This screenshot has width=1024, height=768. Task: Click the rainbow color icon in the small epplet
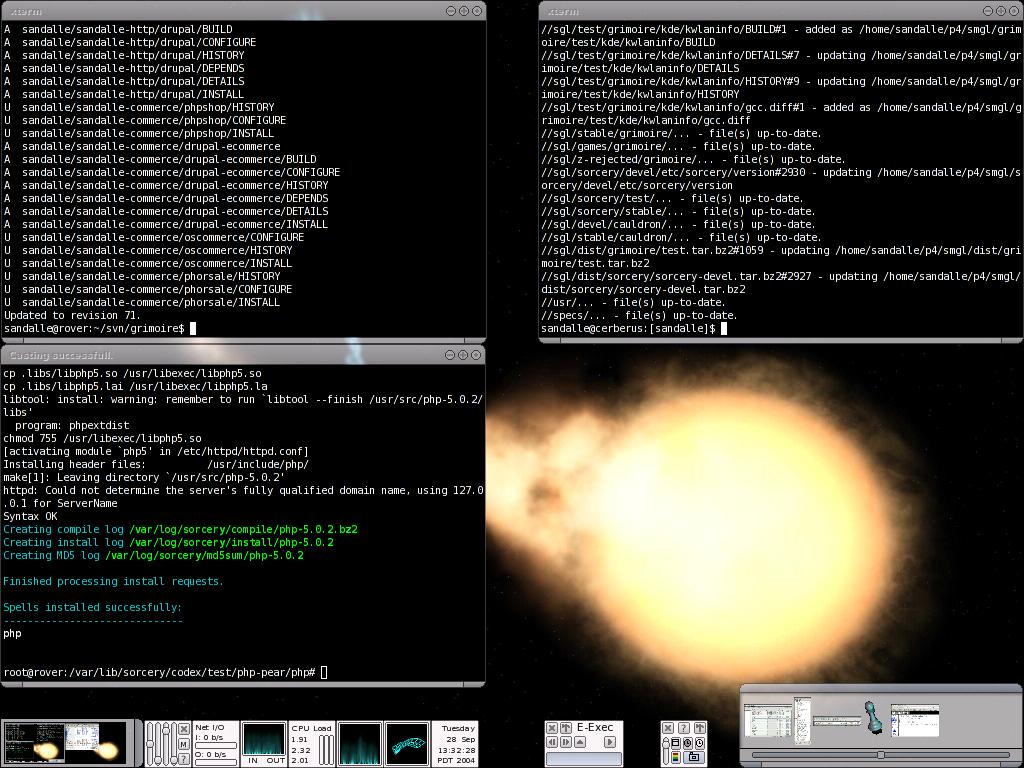pyautogui.click(x=675, y=757)
